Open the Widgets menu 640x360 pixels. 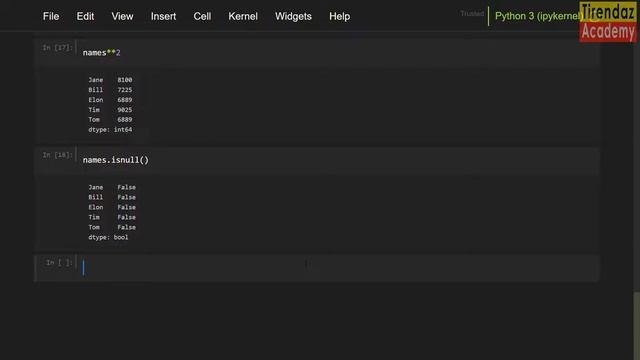293,16
